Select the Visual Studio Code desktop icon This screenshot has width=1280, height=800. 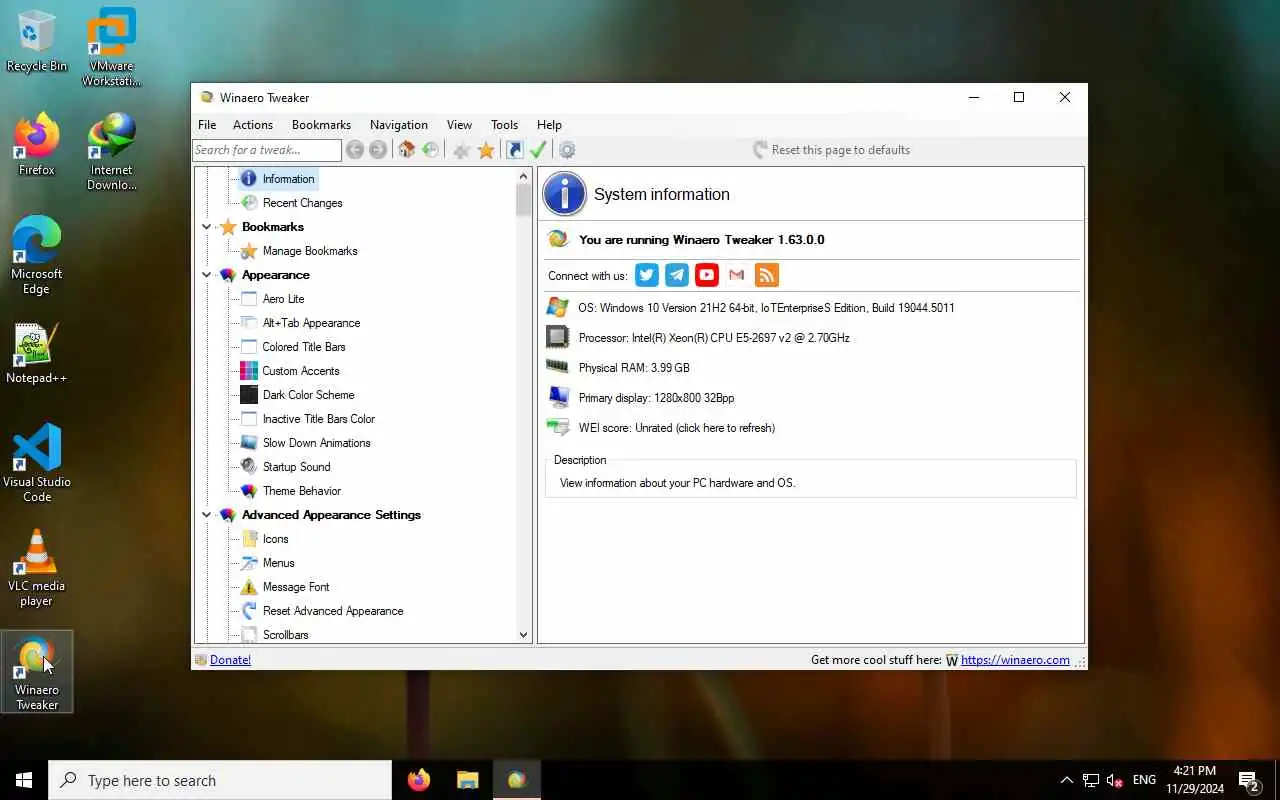tap(37, 463)
